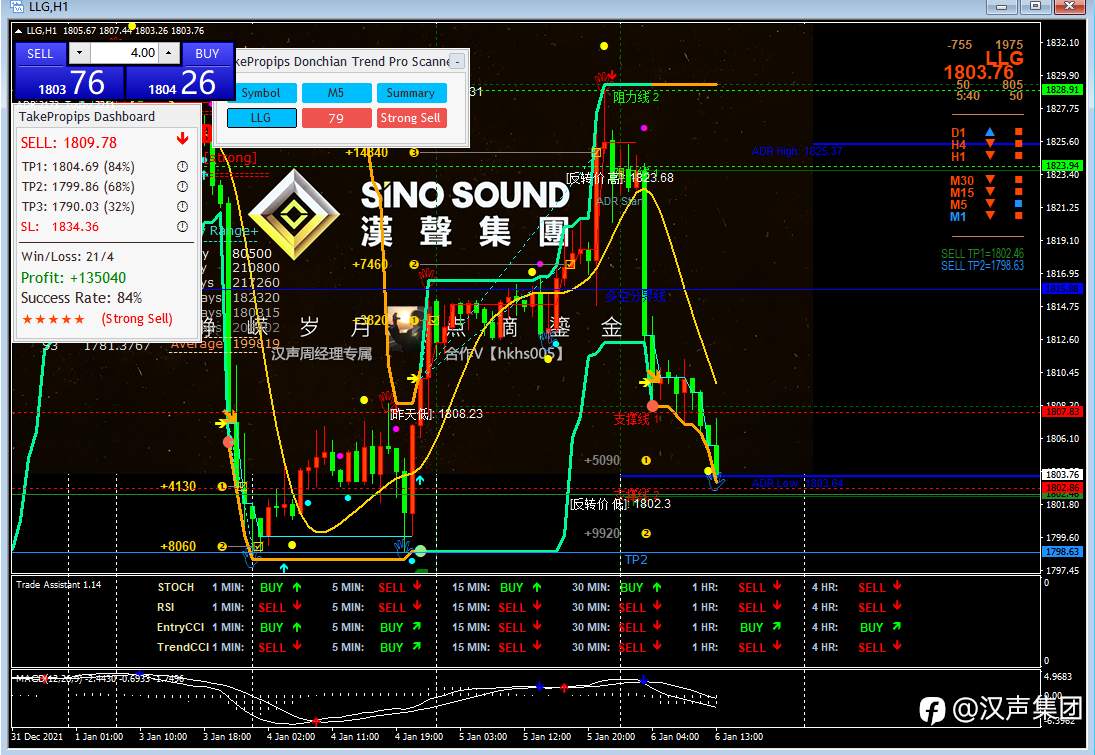The height and width of the screenshot is (755, 1095).
Task: Click the EntryCCI 1 HR BUY cell
Action: tap(760, 627)
